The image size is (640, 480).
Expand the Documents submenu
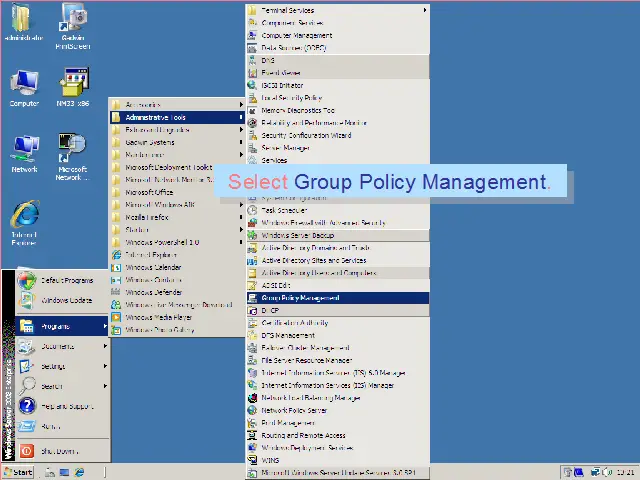[x=62, y=346]
